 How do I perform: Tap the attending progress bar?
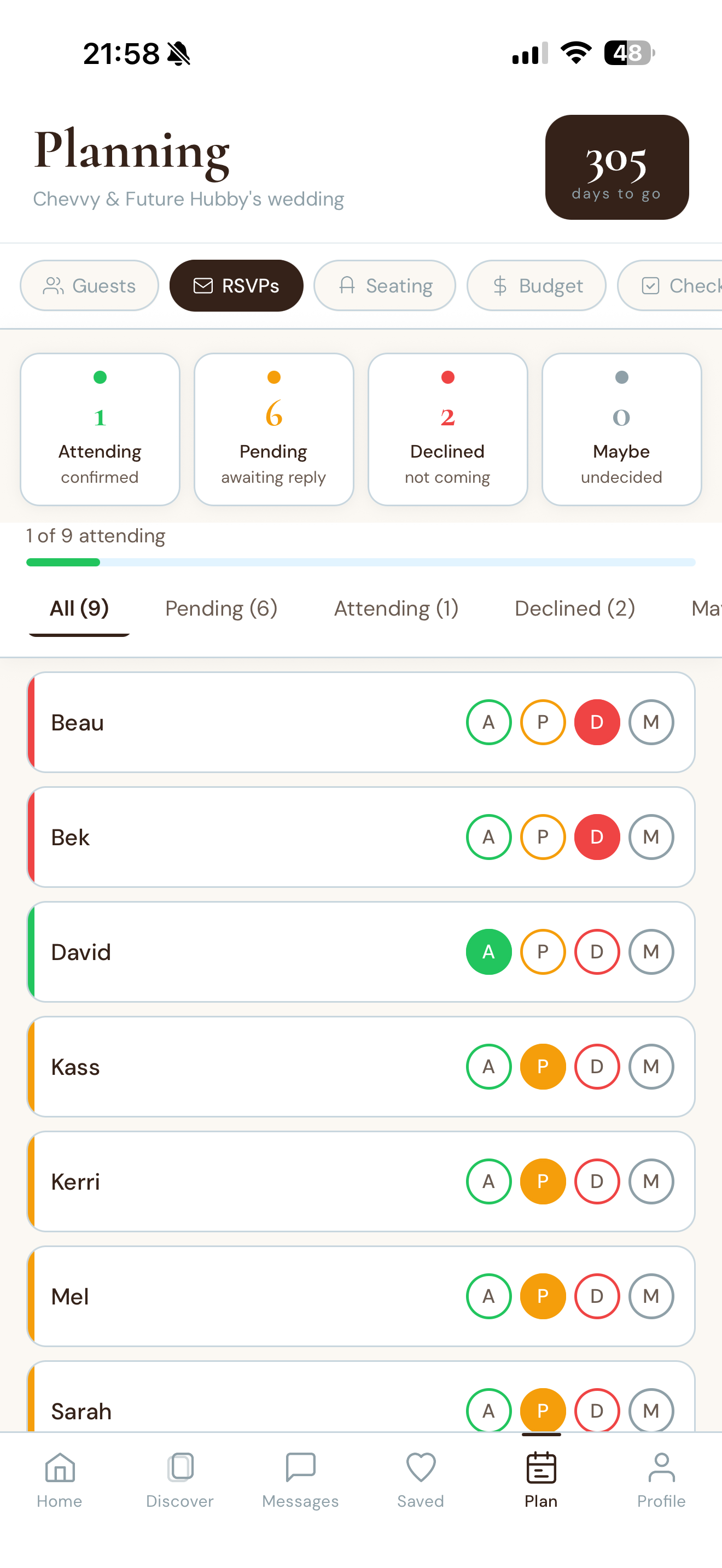[x=361, y=563]
